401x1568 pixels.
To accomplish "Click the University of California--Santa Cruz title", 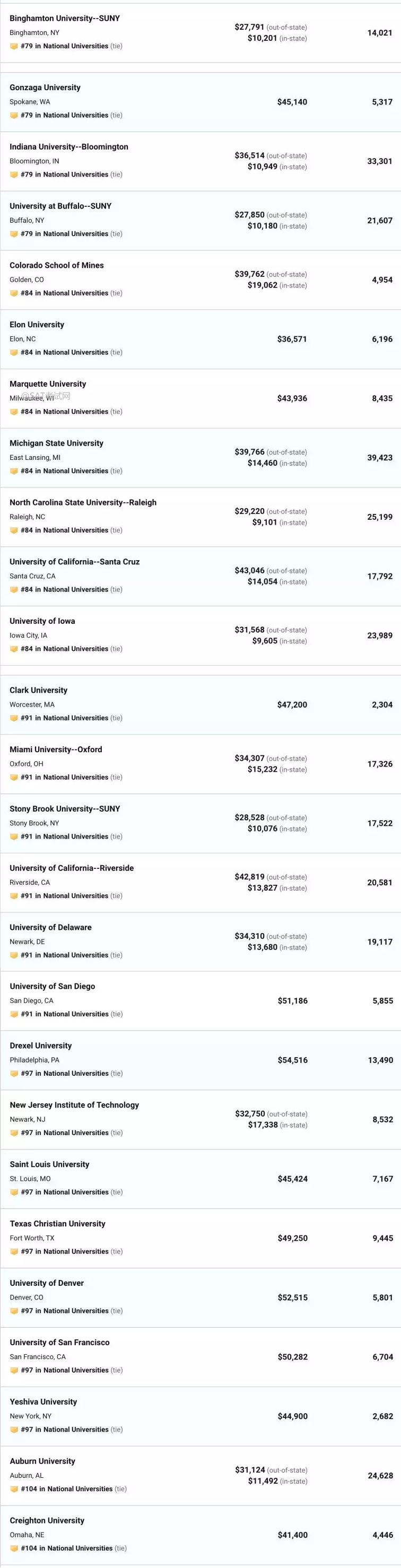I will click(74, 562).
